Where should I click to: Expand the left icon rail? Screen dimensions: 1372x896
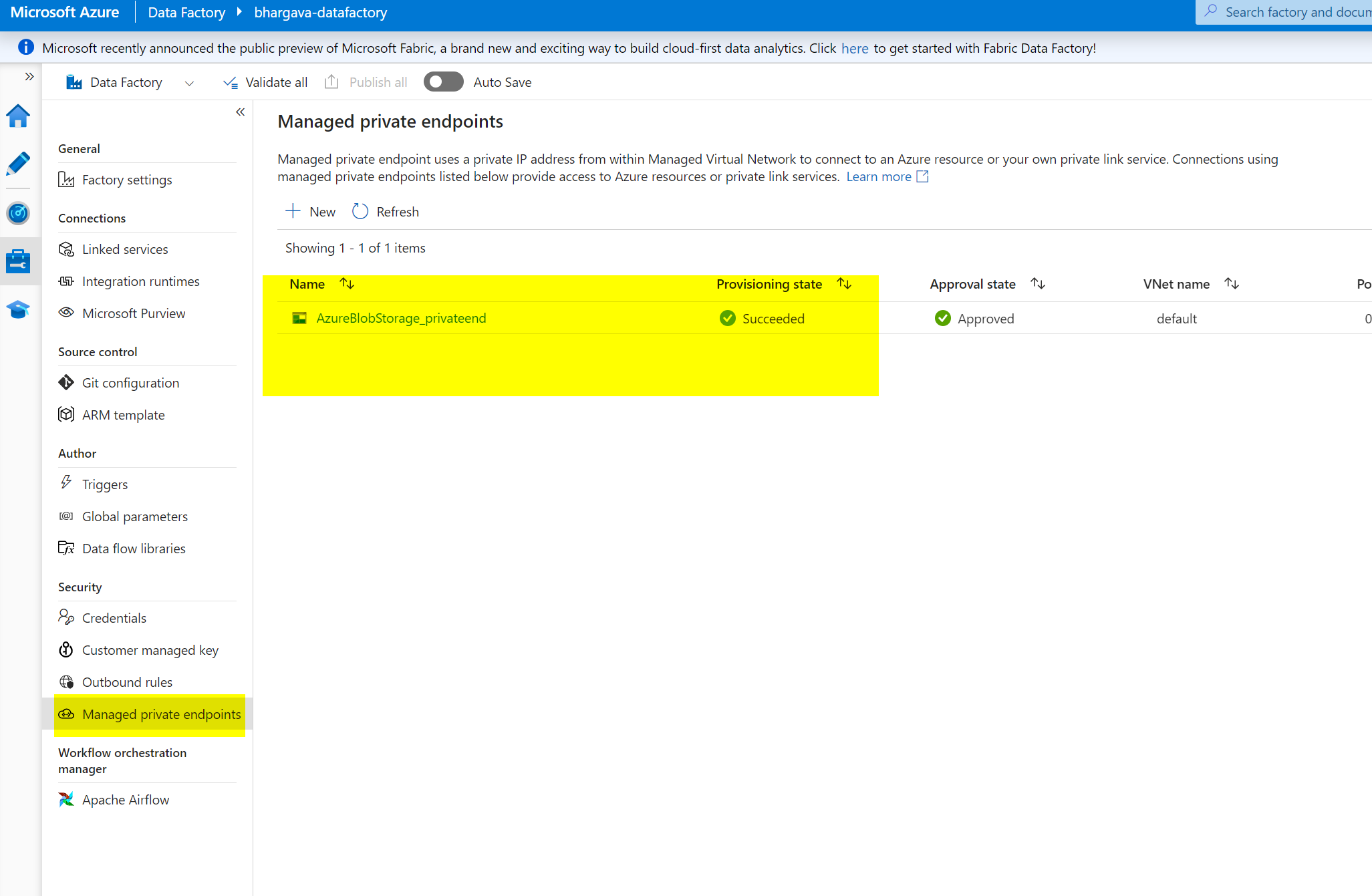29,76
